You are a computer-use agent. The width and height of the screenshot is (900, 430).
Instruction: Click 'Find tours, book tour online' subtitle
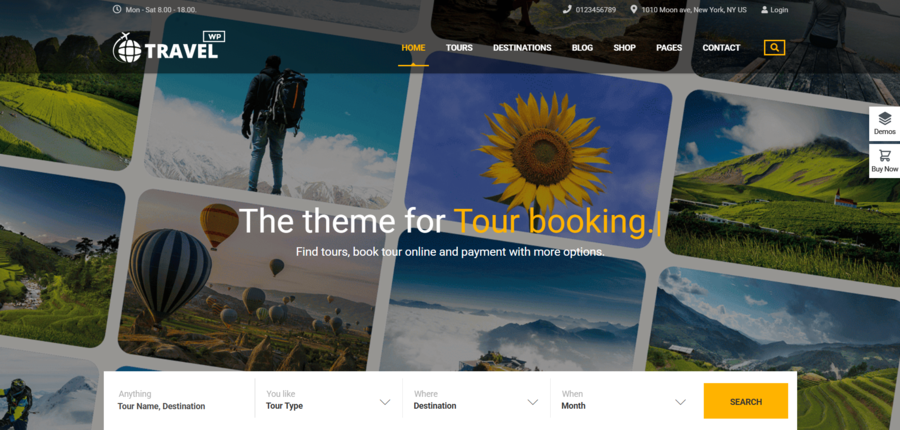click(450, 251)
